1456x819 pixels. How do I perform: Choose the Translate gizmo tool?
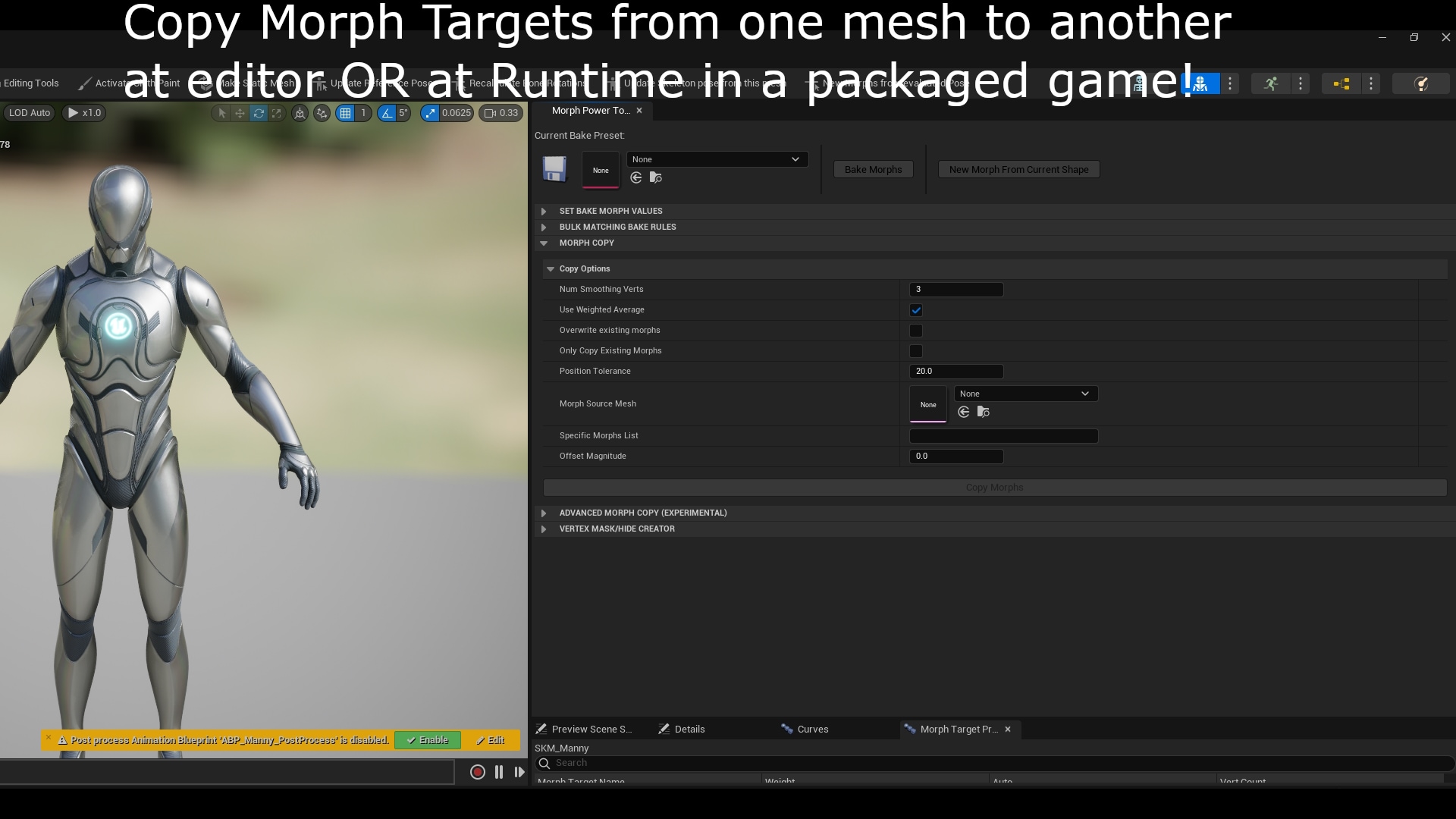pyautogui.click(x=240, y=113)
